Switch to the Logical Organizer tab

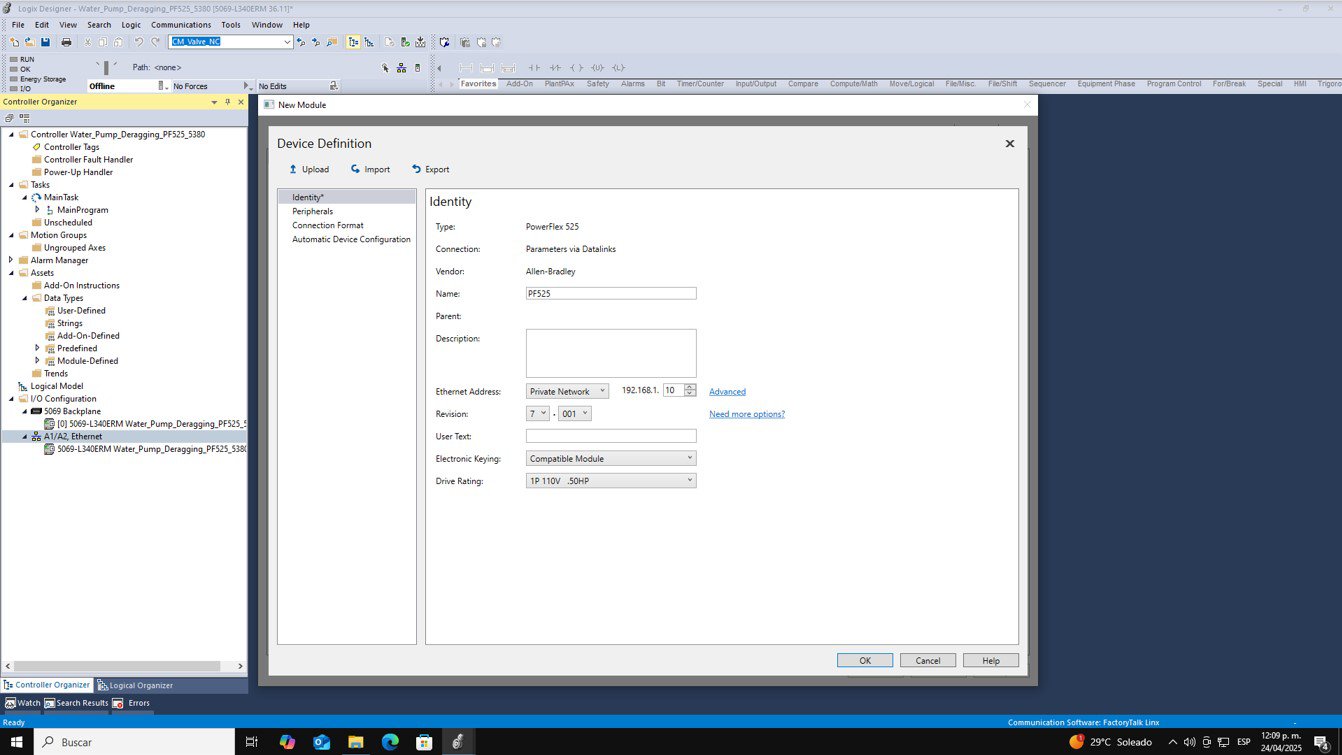(x=135, y=685)
